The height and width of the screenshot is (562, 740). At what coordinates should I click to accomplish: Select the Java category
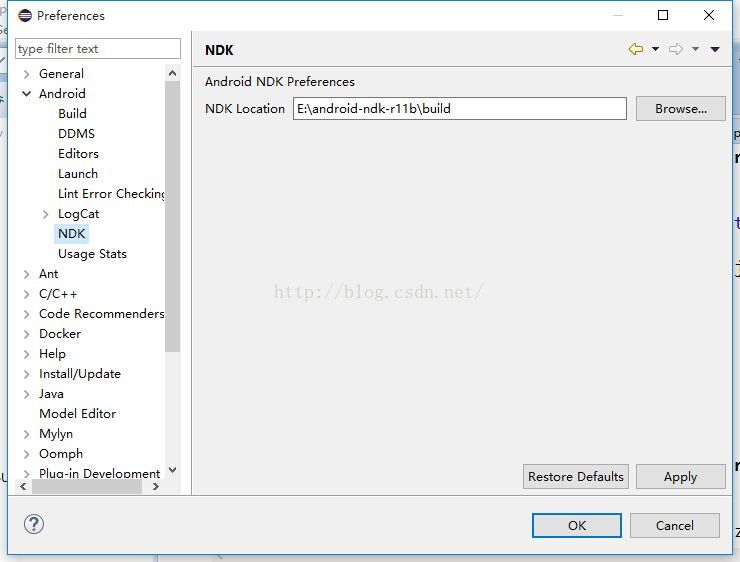51,394
